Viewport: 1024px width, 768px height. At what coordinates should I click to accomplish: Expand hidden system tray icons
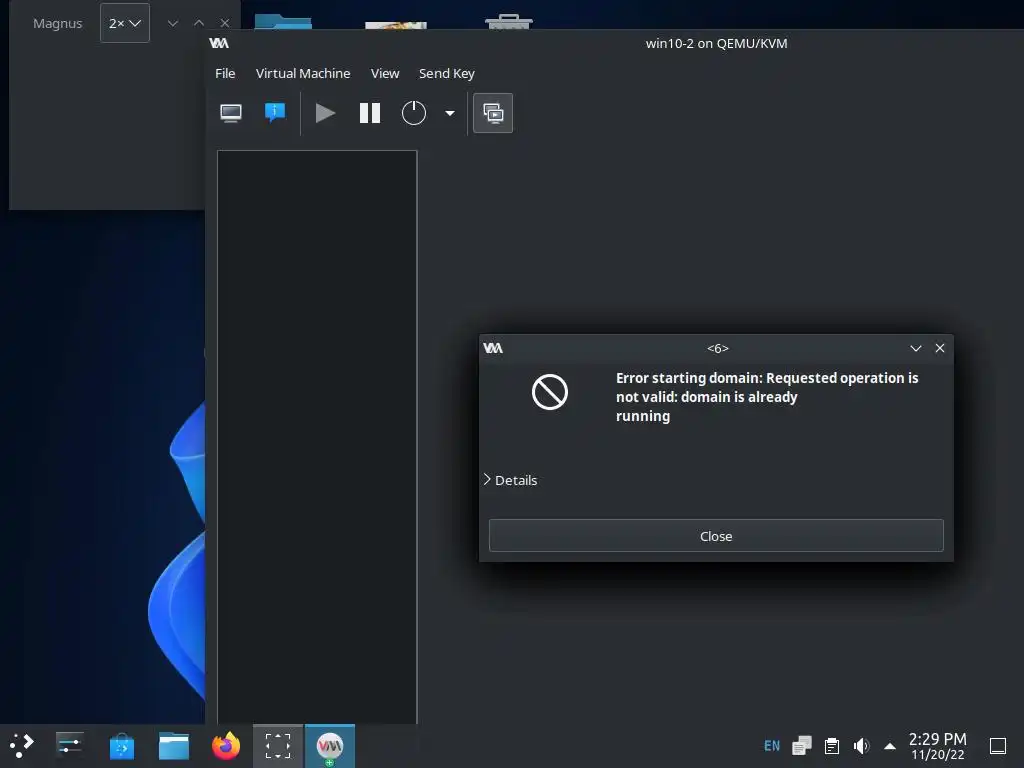pos(889,746)
